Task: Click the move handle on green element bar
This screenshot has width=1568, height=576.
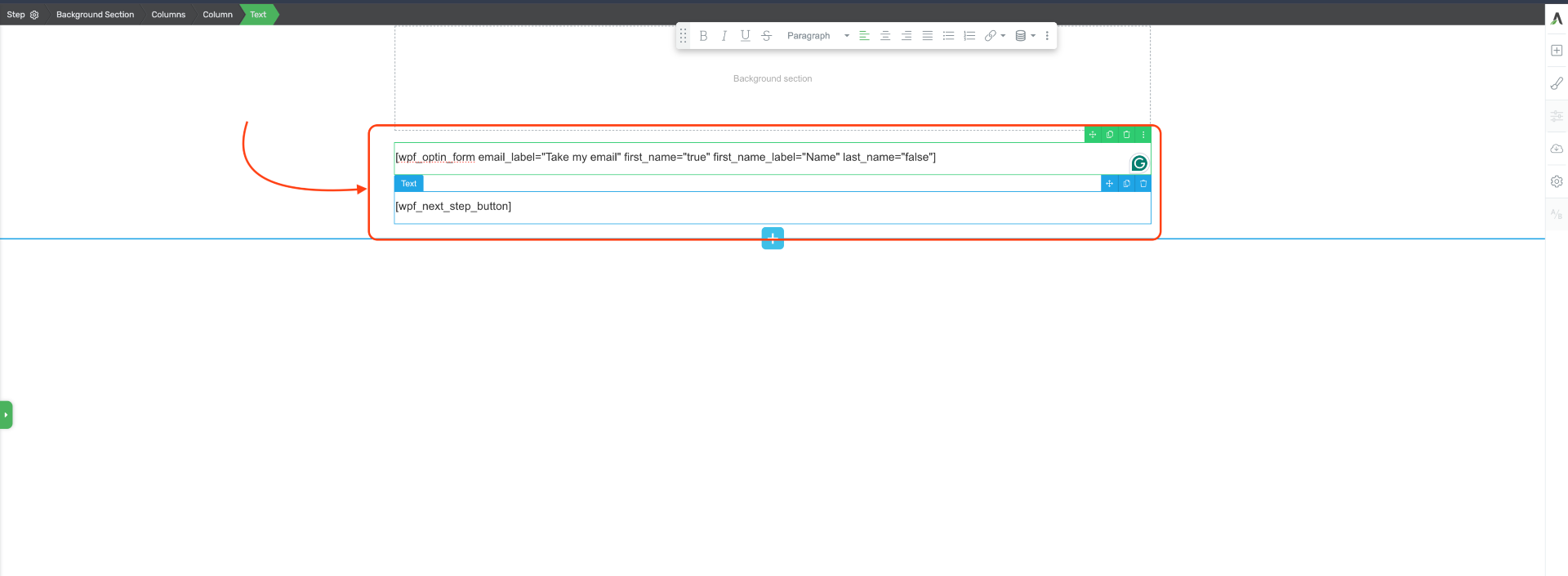Action: (x=1093, y=135)
